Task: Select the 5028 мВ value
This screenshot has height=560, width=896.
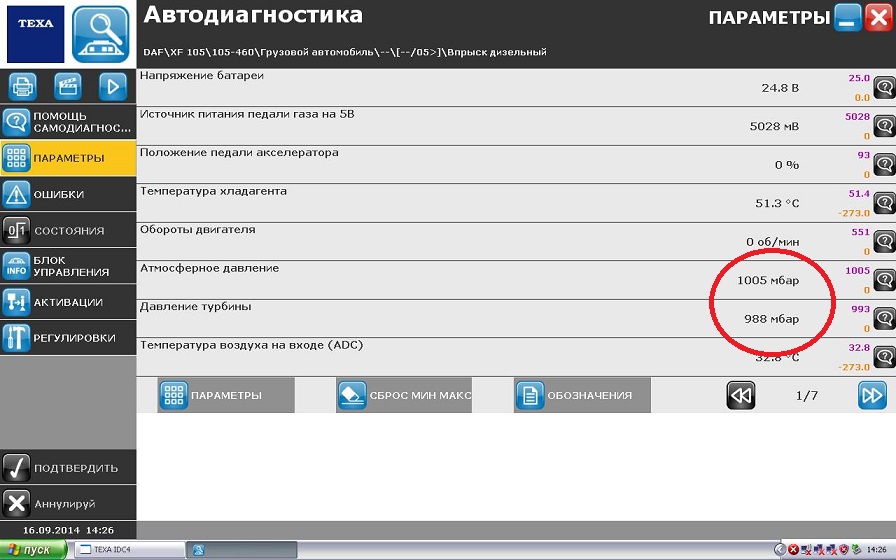Action: 774,126
